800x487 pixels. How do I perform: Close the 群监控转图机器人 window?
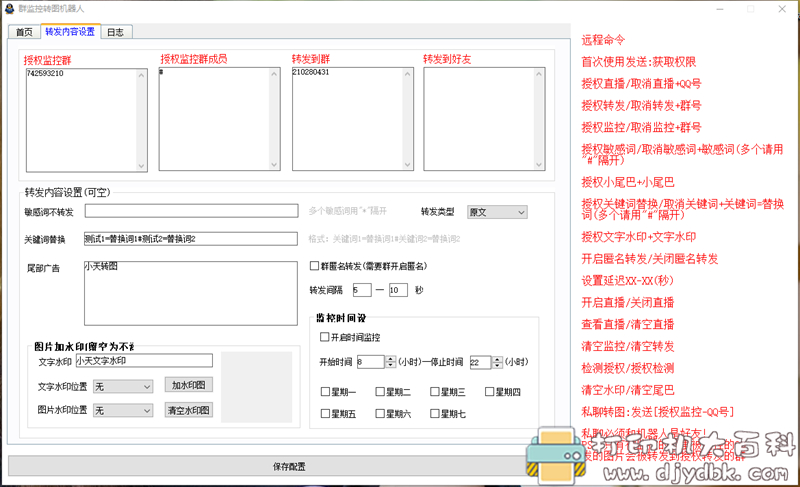782,9
